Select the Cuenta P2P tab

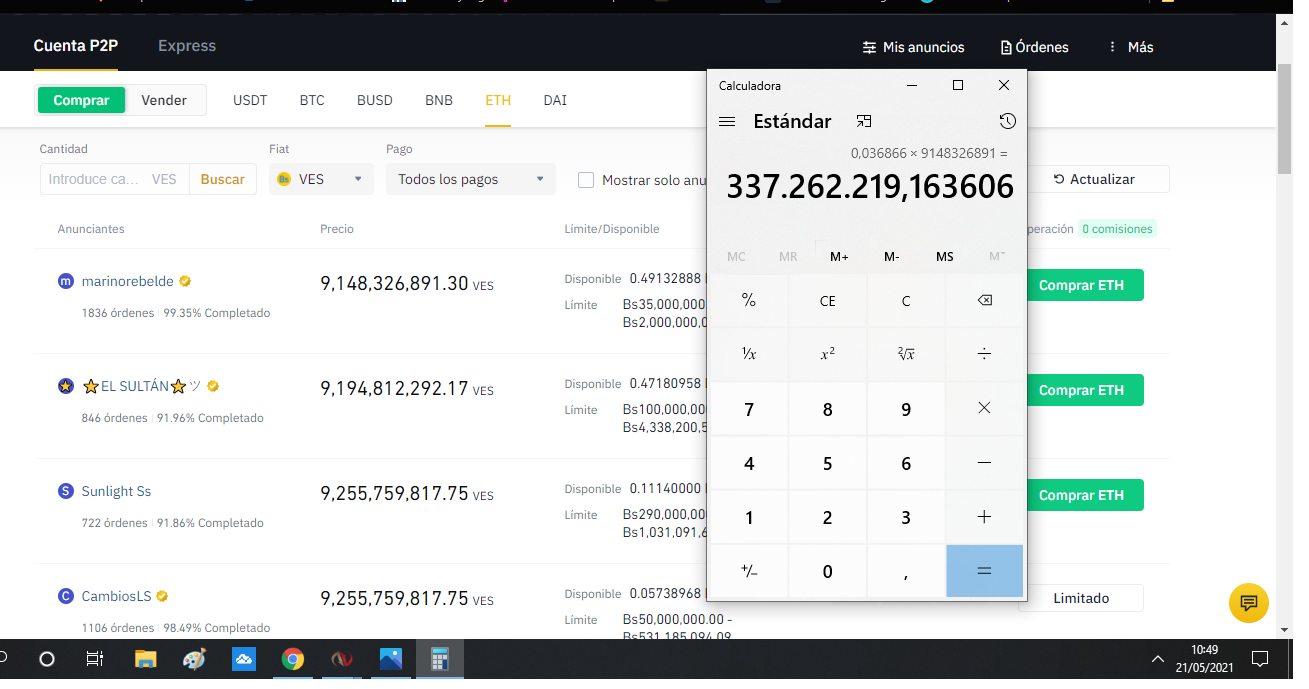point(76,45)
